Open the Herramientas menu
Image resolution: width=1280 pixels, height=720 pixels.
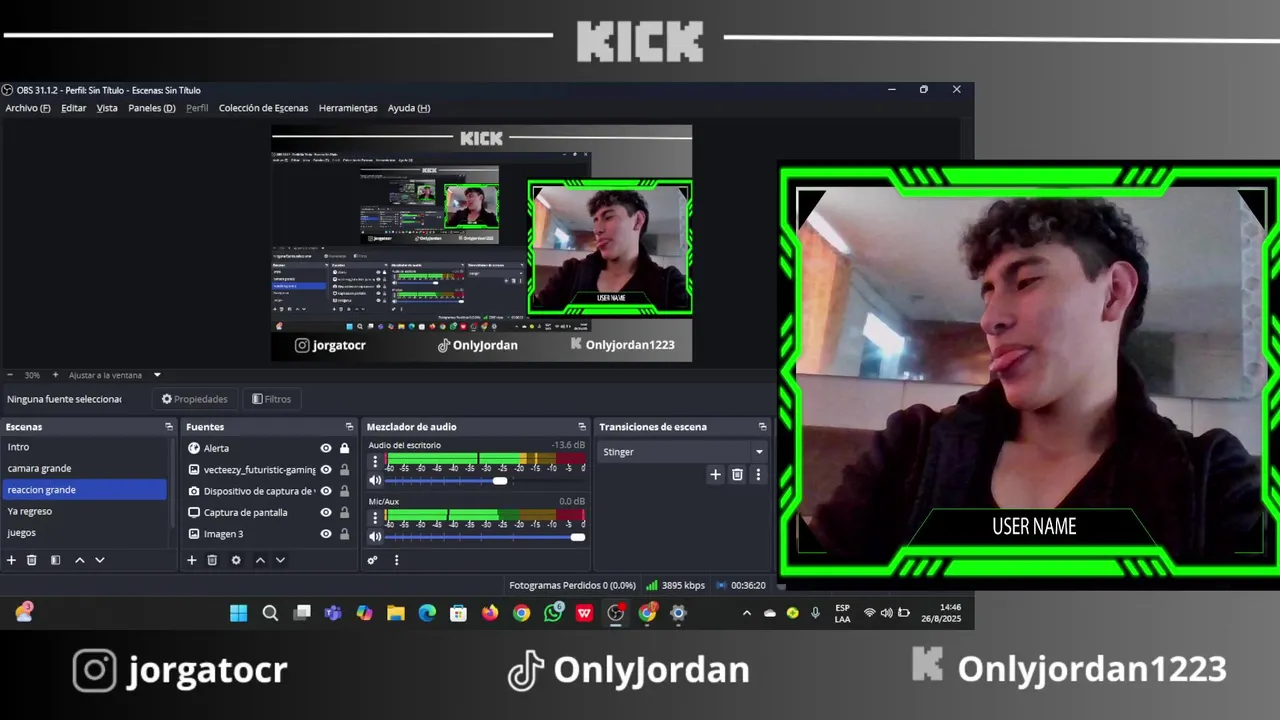coord(348,108)
